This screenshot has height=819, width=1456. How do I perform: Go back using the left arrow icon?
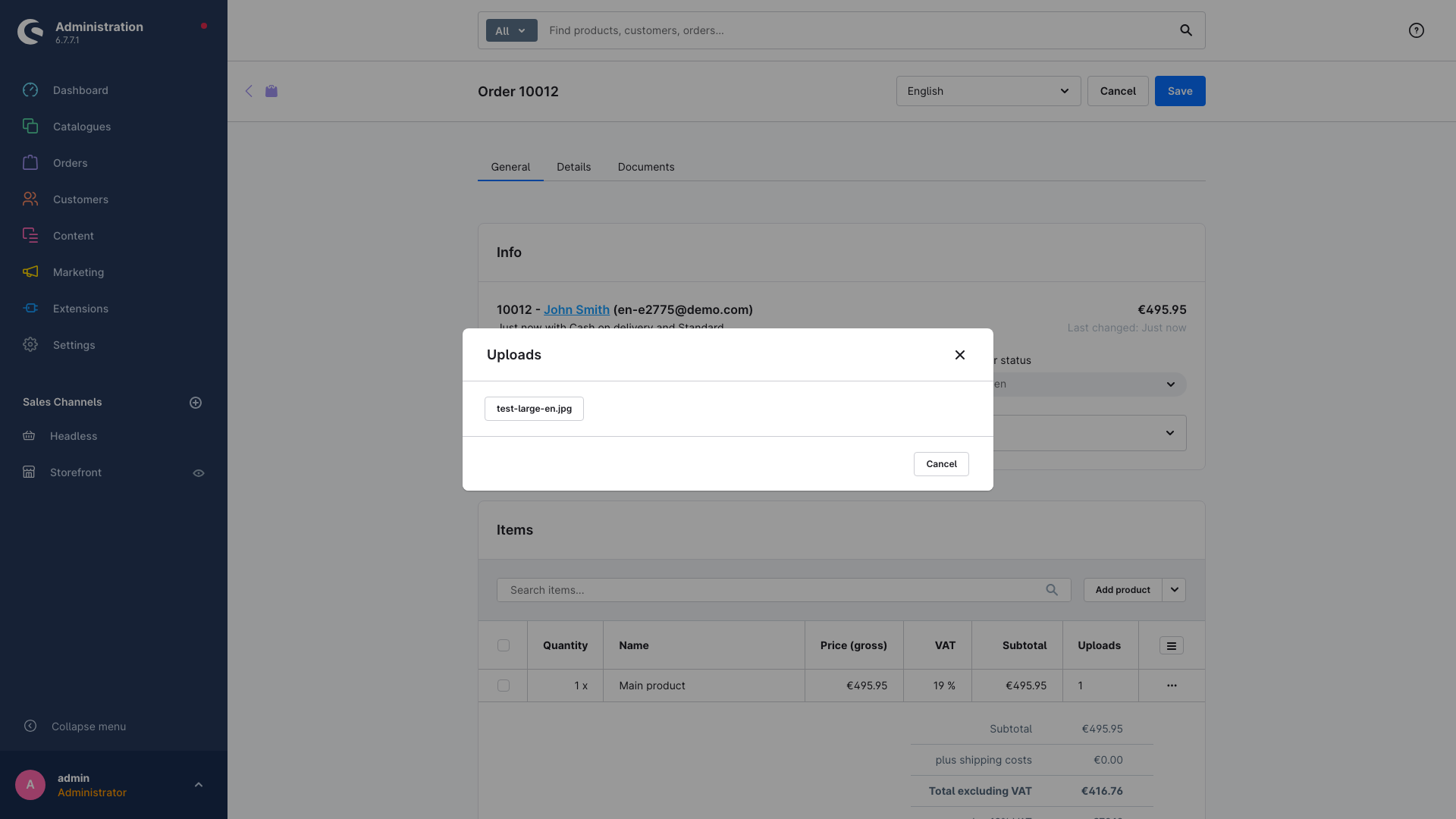(x=249, y=91)
